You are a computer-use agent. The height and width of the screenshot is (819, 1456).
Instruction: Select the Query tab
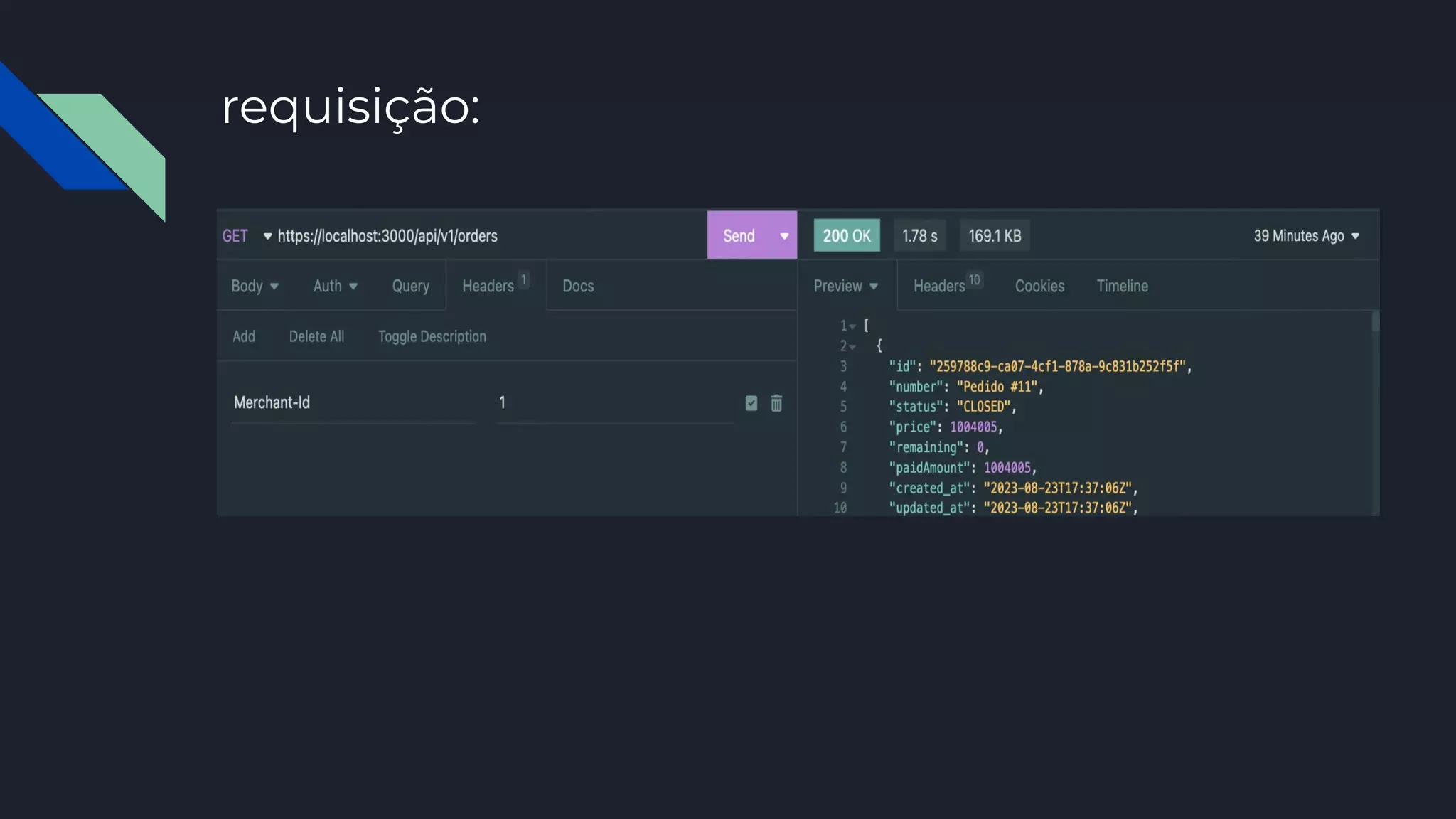pyautogui.click(x=410, y=286)
